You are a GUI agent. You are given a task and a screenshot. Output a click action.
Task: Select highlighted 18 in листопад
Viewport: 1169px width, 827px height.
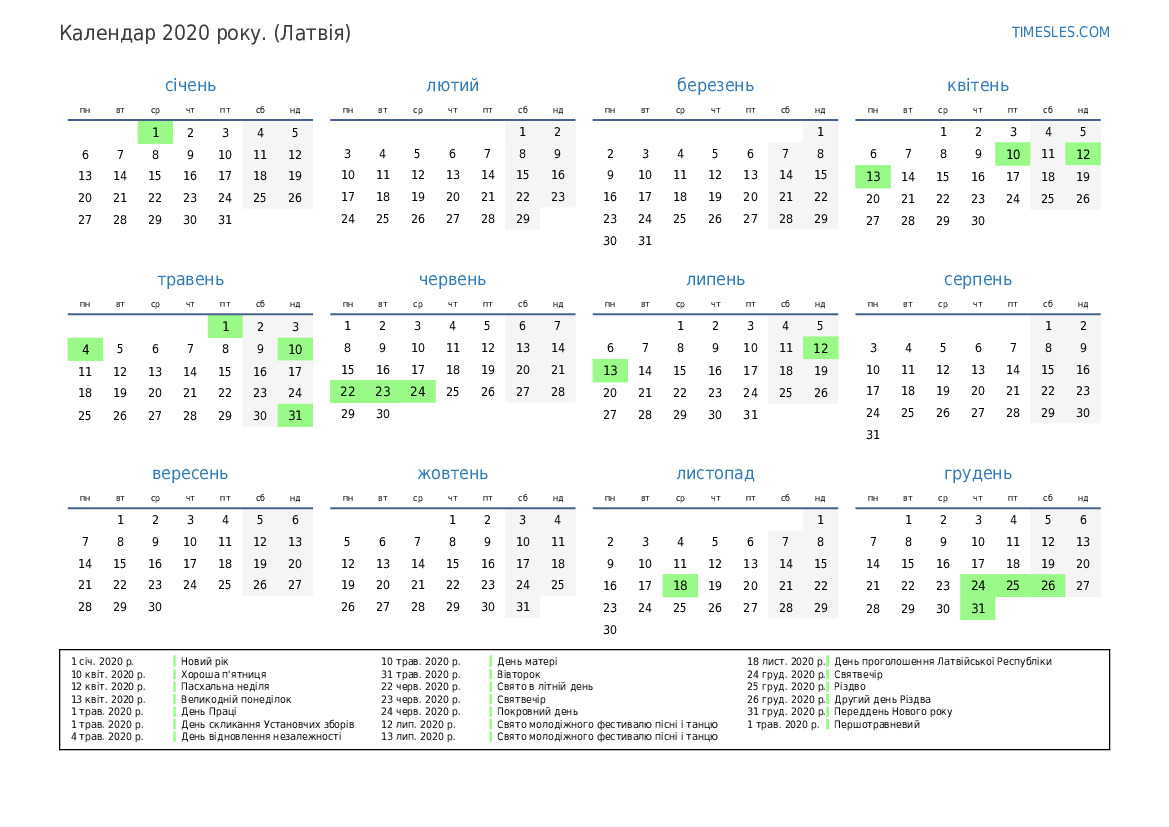pyautogui.click(x=680, y=586)
